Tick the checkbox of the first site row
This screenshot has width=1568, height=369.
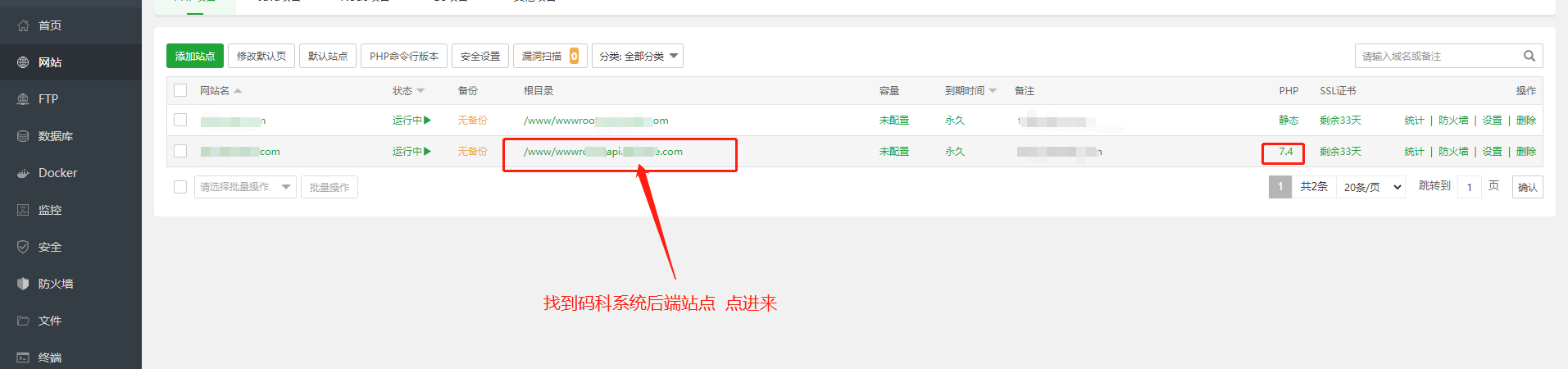tap(180, 120)
